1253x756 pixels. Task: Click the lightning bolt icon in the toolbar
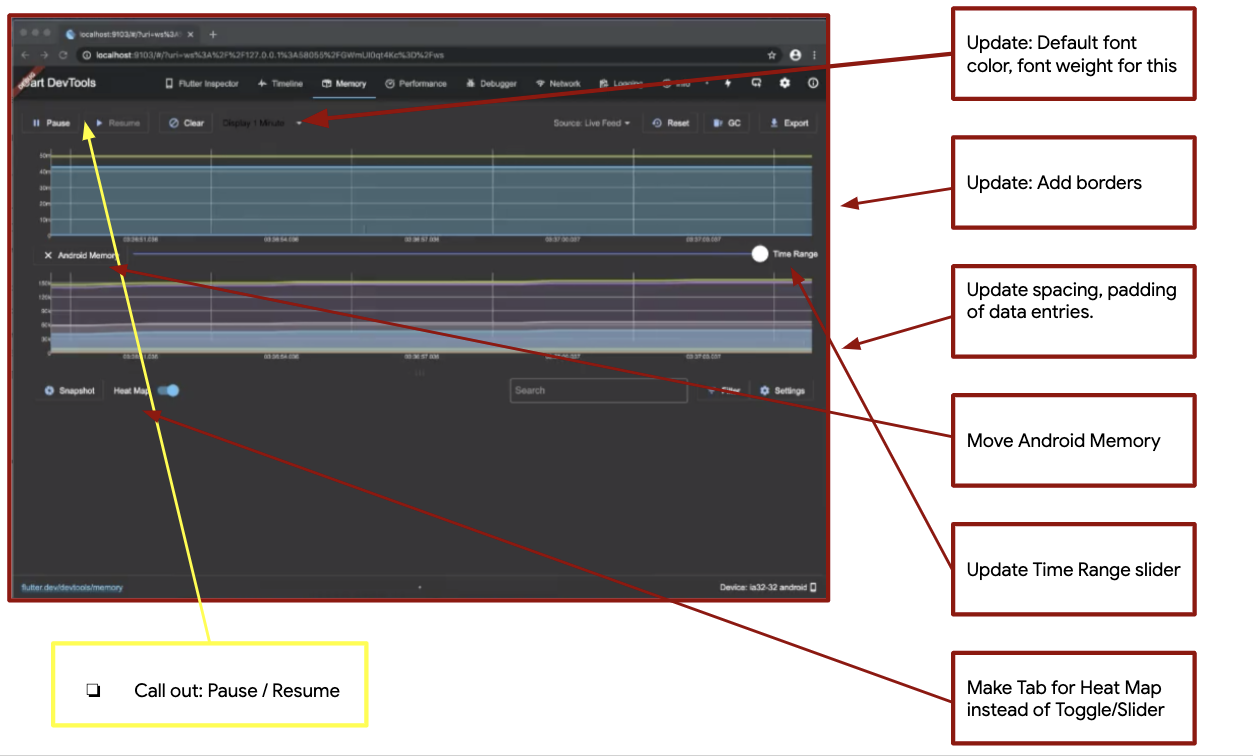728,84
